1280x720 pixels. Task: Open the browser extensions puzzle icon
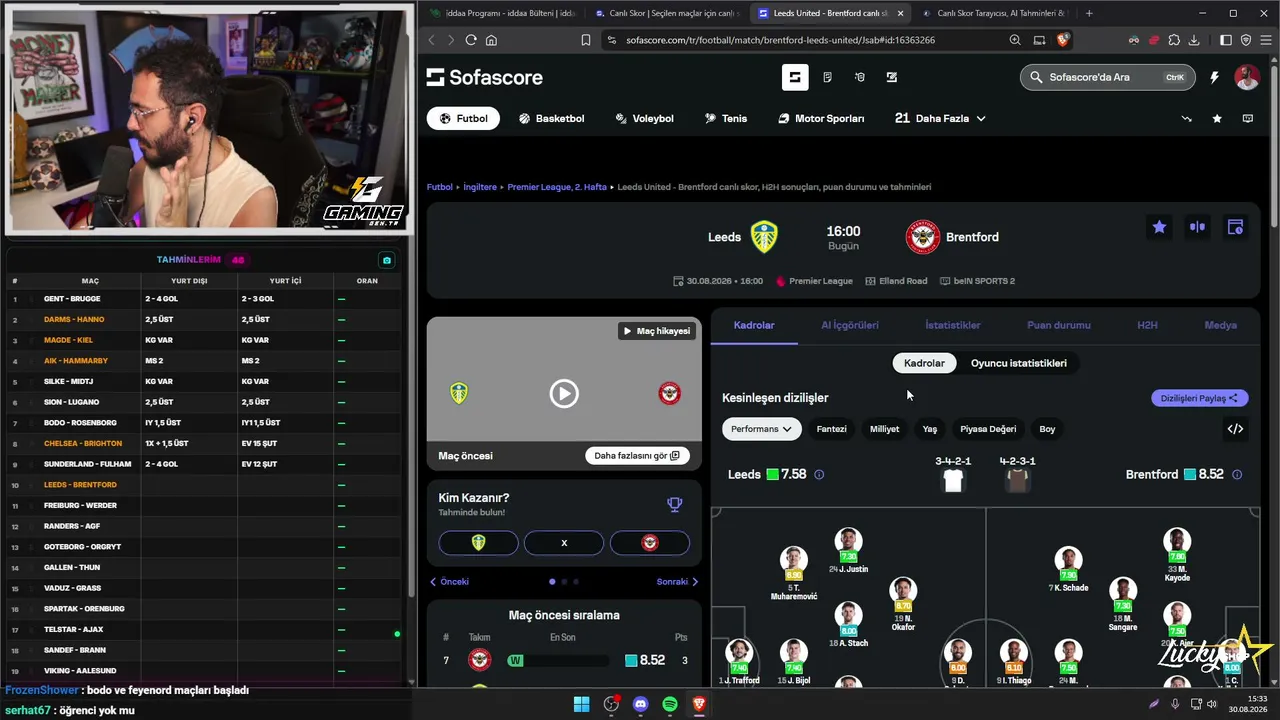tap(1174, 40)
